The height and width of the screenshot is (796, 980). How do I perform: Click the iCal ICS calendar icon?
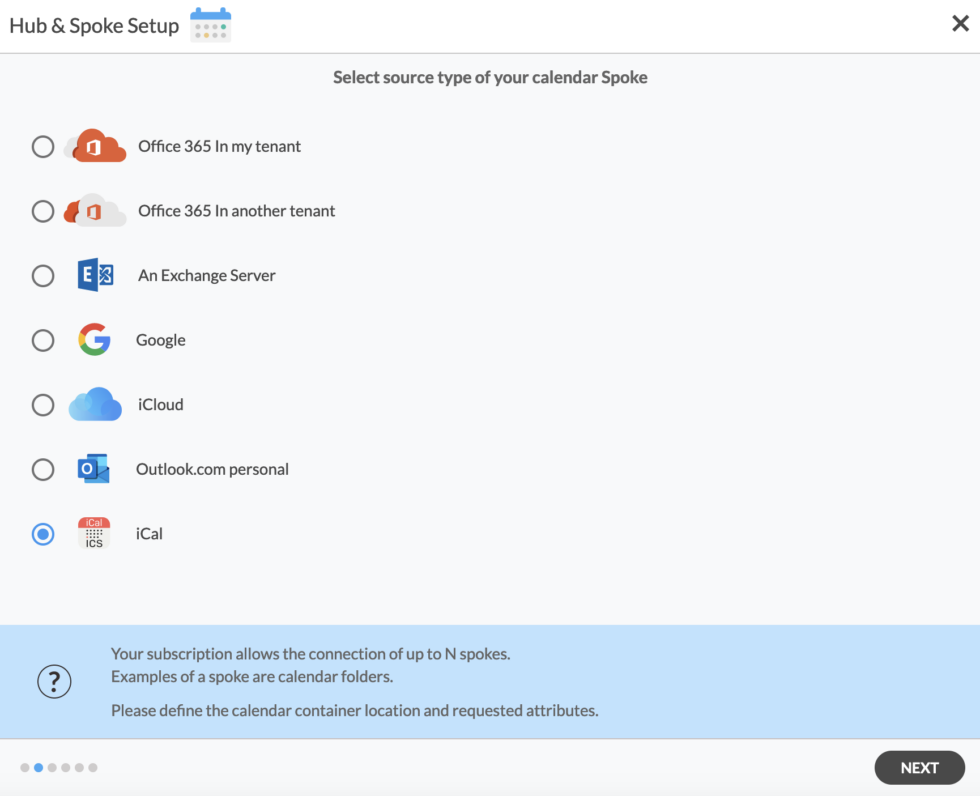pos(93,533)
